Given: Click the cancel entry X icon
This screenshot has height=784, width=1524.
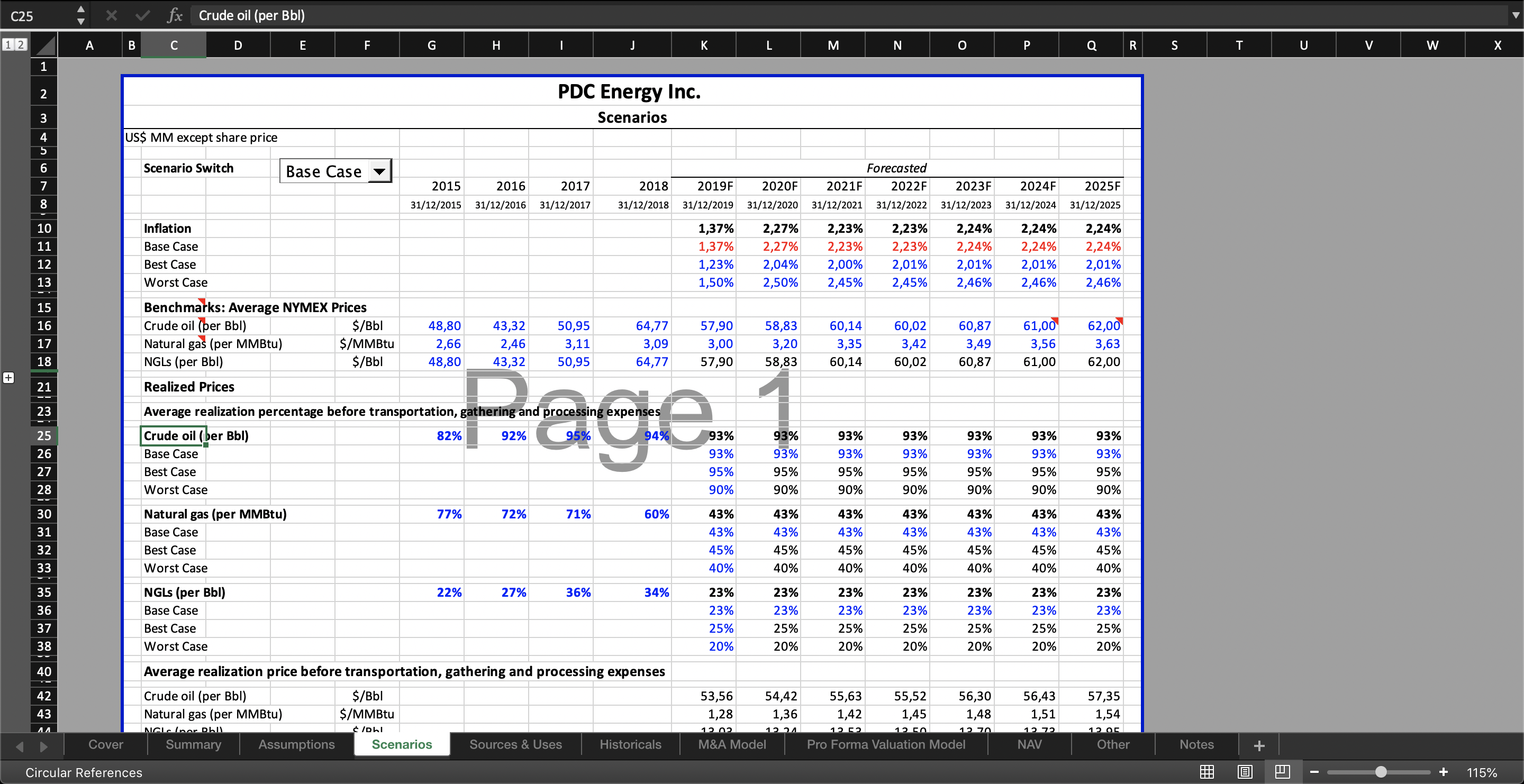Looking at the screenshot, I should (x=111, y=15).
